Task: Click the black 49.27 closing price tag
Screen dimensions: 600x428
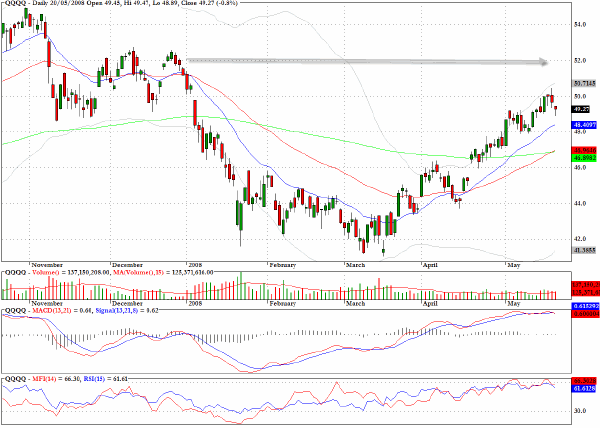Action: (581, 109)
